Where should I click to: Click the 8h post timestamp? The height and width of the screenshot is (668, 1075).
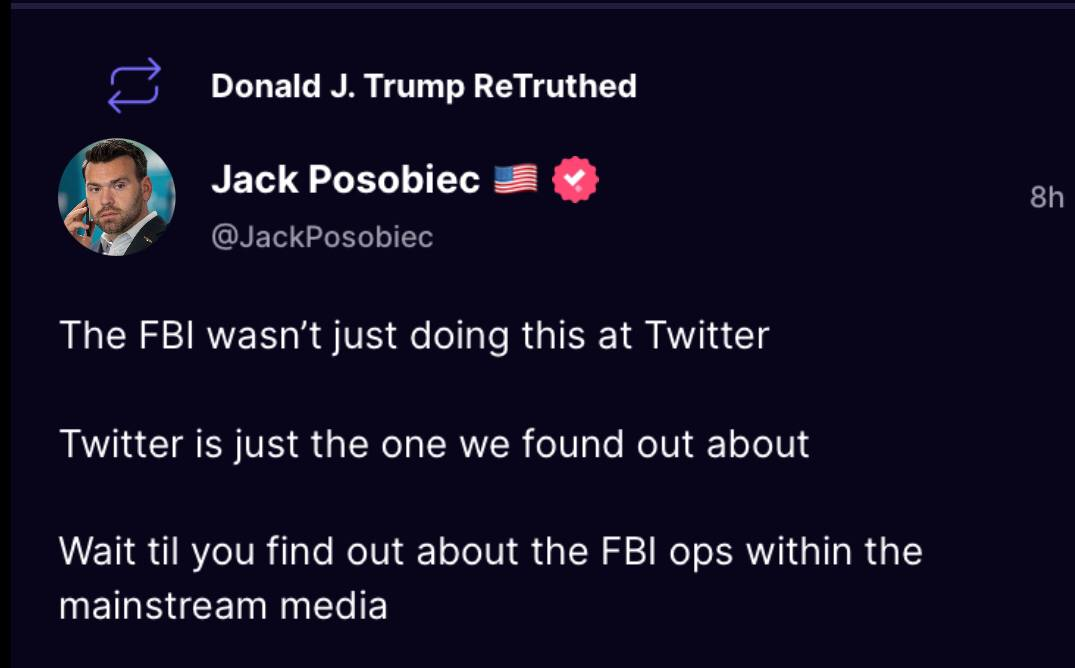tap(1046, 198)
